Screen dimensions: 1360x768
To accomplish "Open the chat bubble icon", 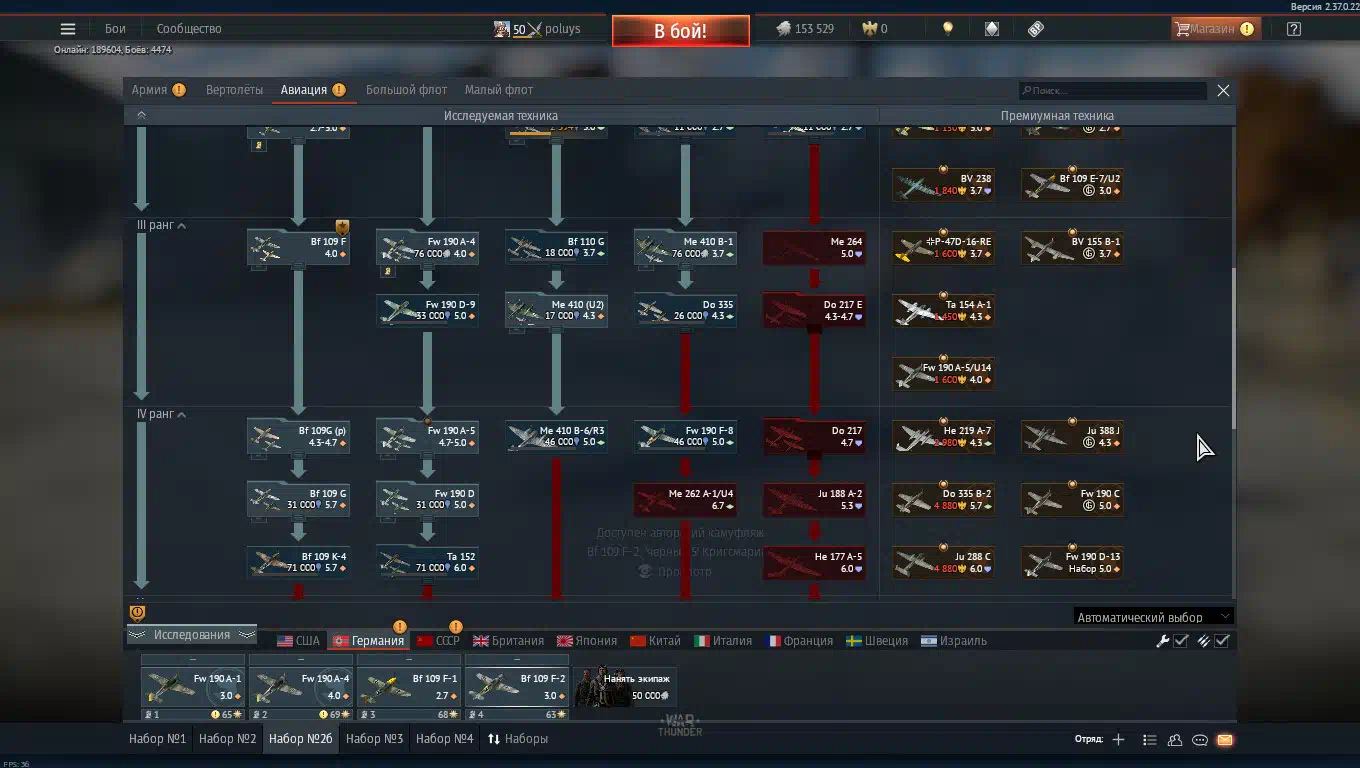I will coord(1200,740).
